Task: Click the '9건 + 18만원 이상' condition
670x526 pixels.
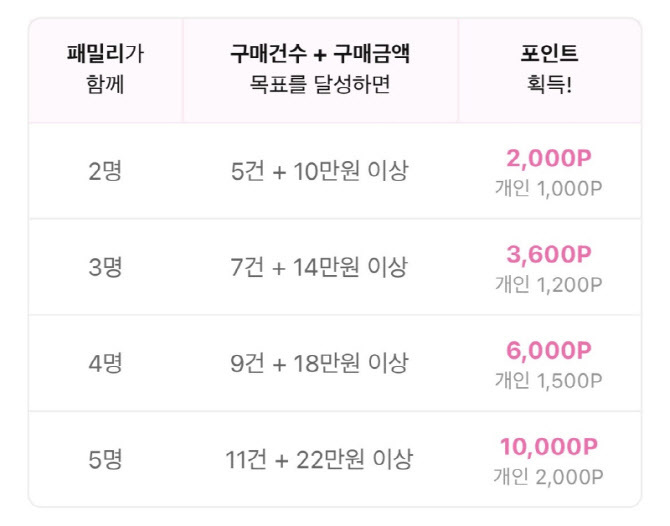Action: pyautogui.click(x=320, y=364)
